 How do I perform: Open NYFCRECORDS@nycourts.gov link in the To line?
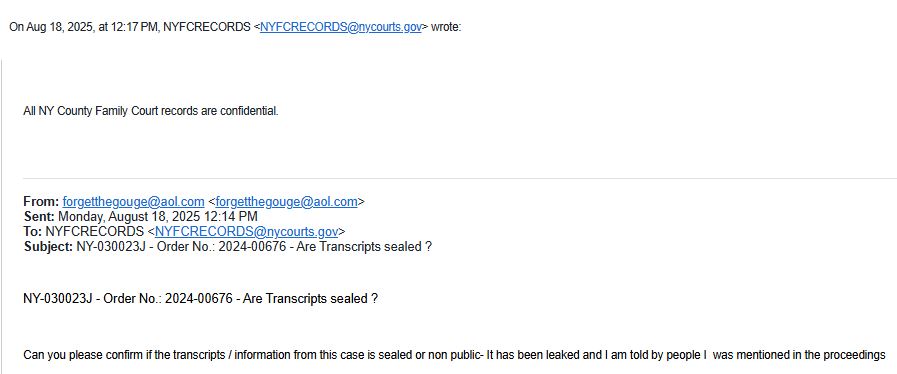[x=247, y=232]
